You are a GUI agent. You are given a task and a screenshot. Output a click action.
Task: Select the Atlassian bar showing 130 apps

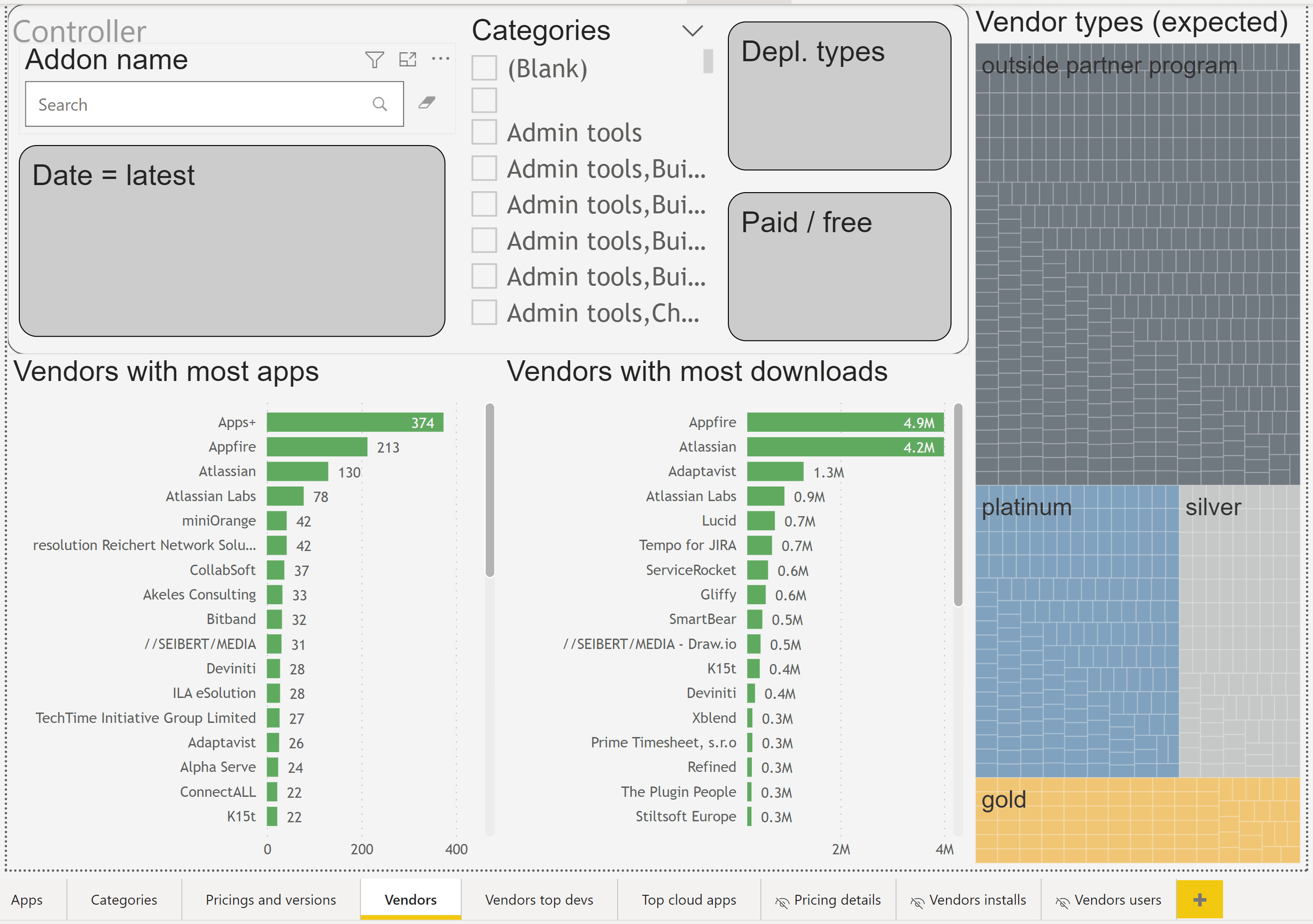click(x=297, y=472)
